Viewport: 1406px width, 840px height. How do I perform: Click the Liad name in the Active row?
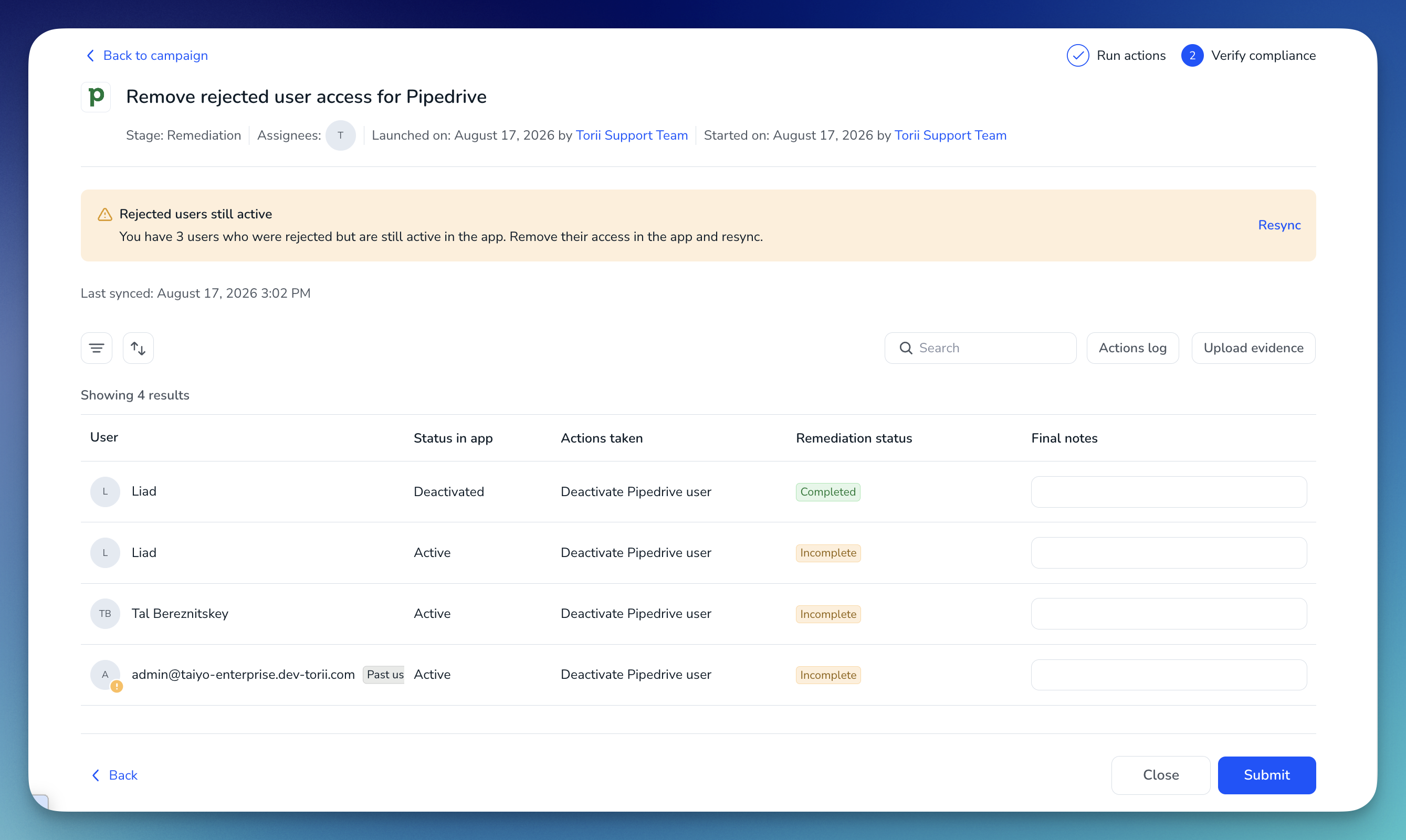pyautogui.click(x=144, y=552)
